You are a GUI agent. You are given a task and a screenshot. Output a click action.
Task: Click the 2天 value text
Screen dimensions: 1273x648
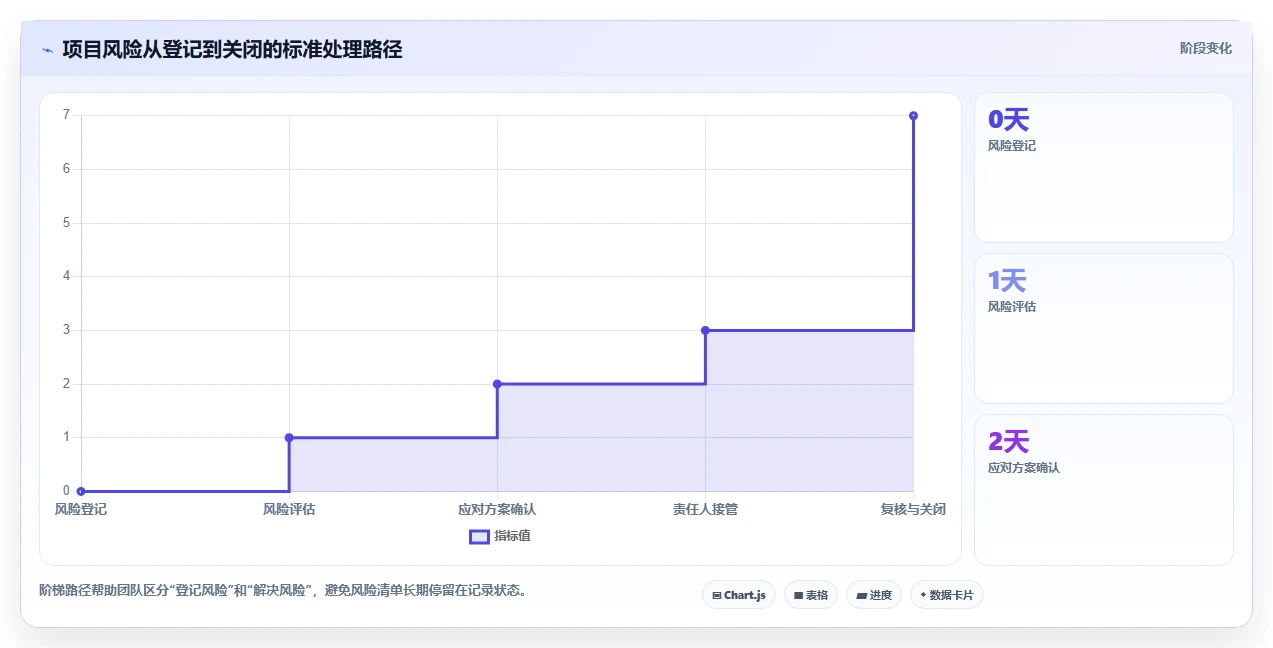coord(1008,442)
